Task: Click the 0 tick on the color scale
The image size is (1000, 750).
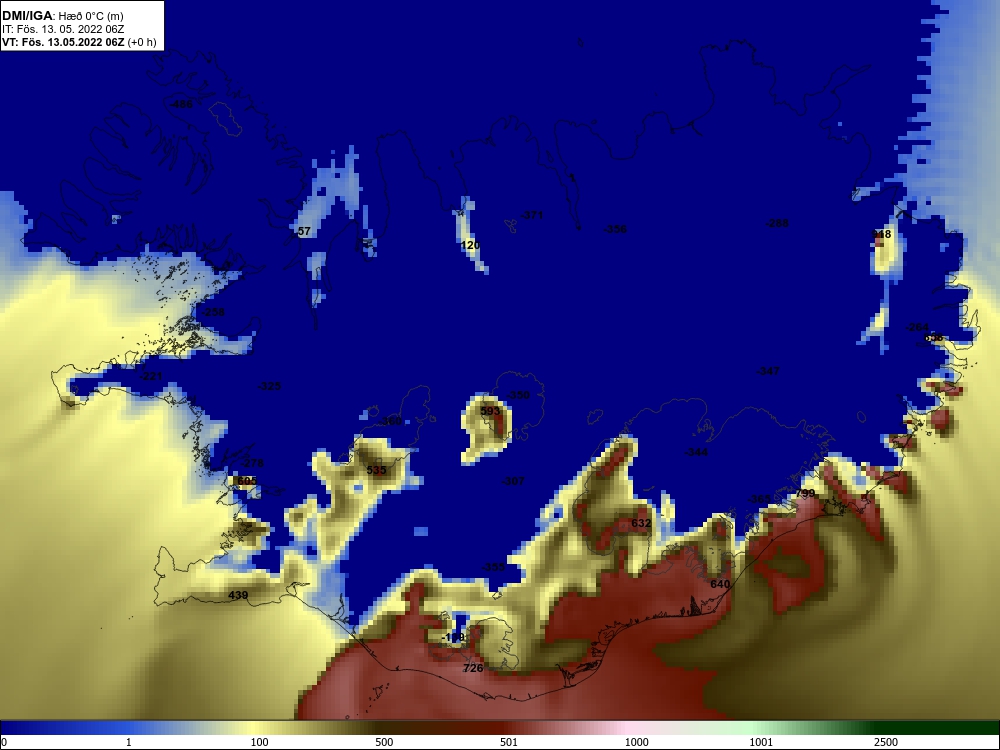Action: point(4,742)
